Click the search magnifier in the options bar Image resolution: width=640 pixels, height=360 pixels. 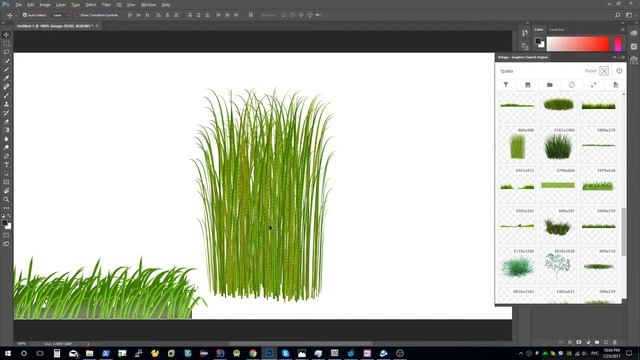pos(618,15)
